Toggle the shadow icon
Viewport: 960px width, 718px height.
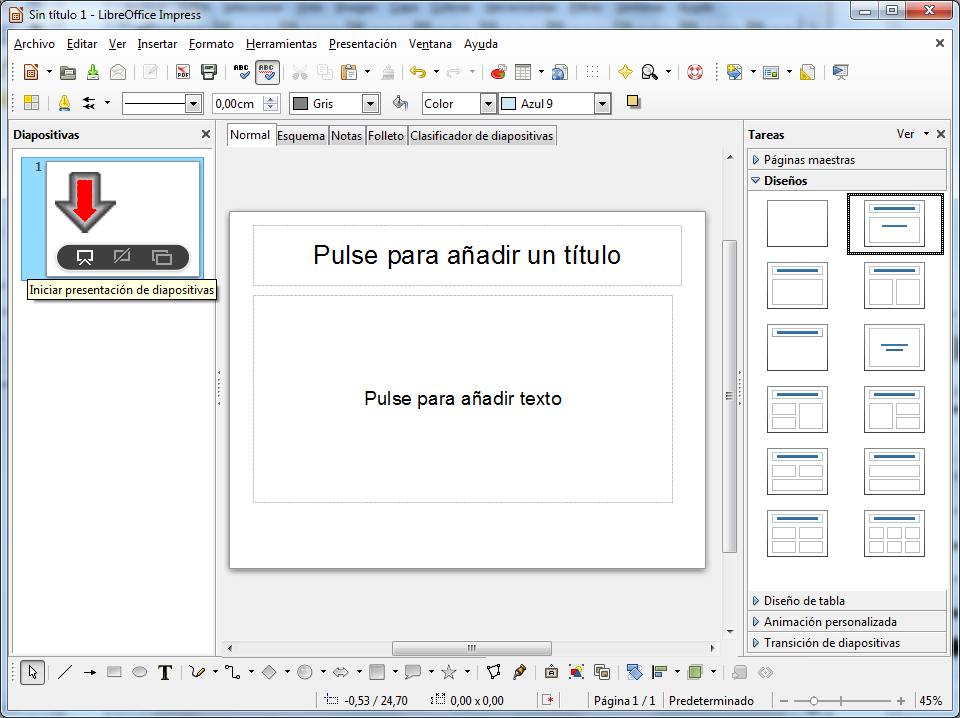tap(633, 102)
